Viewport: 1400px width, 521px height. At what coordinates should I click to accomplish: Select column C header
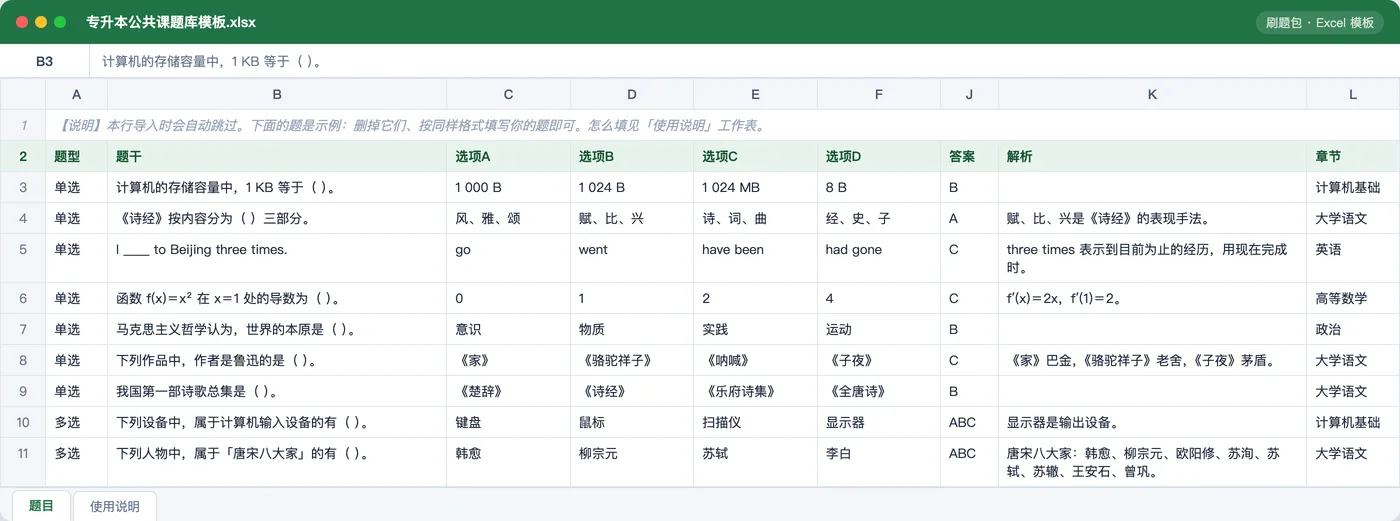[x=508, y=95]
